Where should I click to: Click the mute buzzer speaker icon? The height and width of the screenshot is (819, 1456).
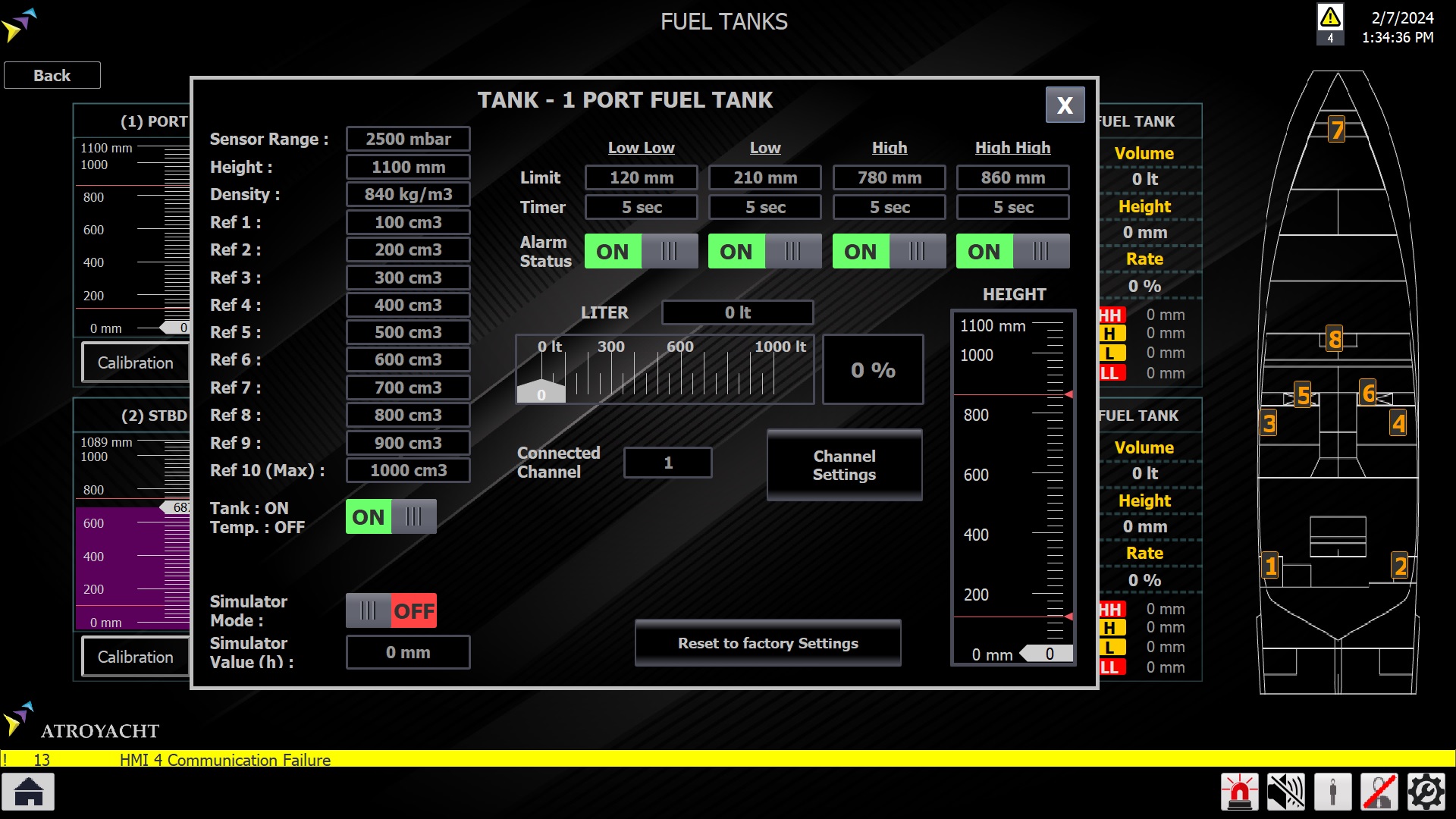pyautogui.click(x=1286, y=792)
